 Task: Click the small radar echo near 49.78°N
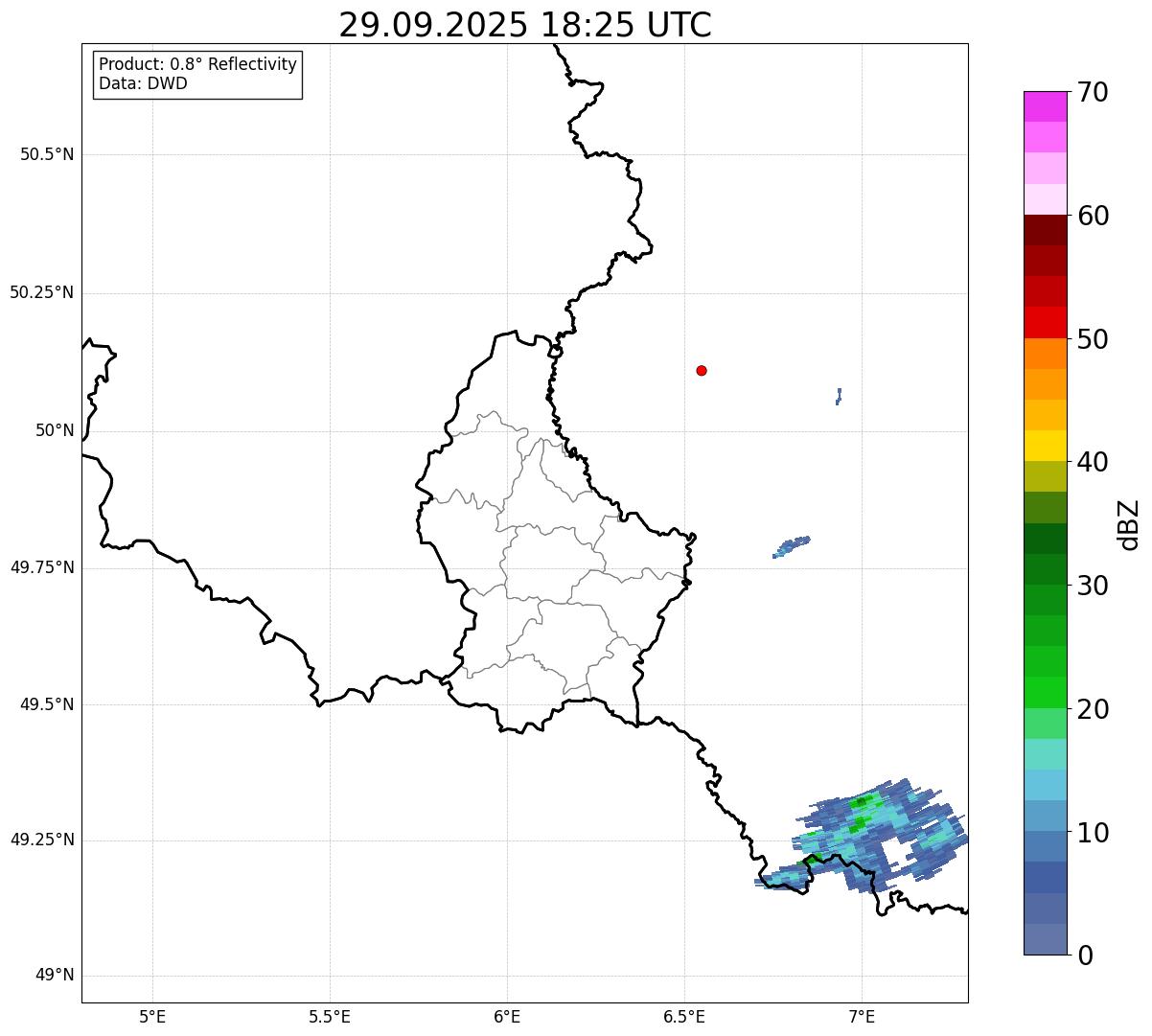792,547
